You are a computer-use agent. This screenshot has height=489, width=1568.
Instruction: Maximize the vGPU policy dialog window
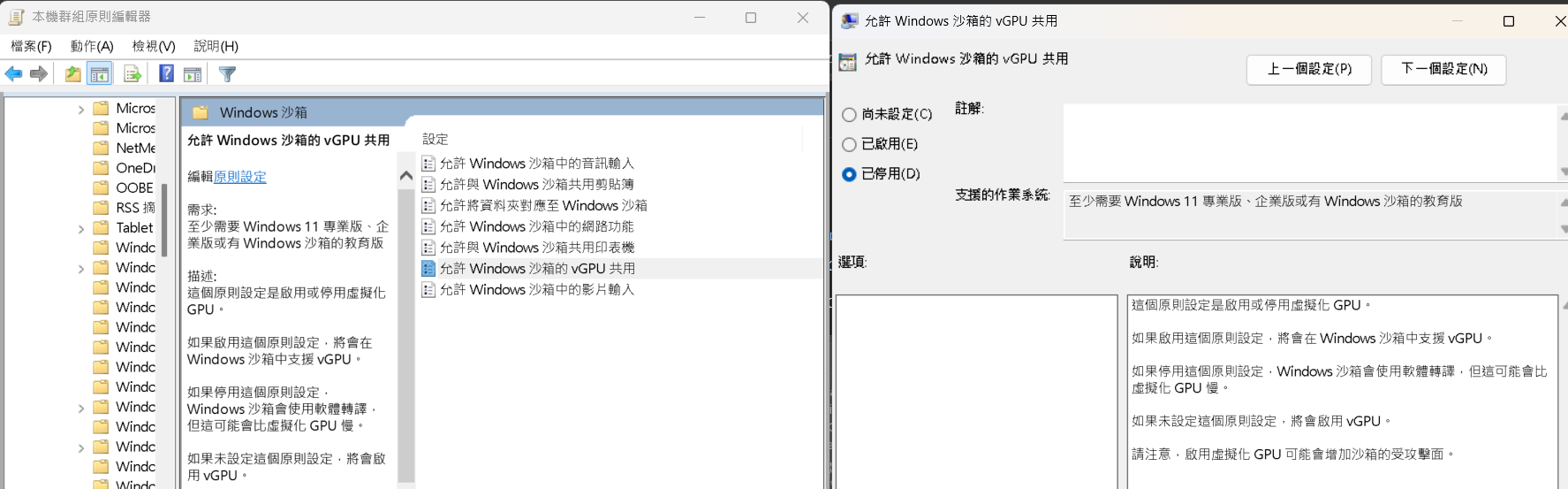point(1509,21)
